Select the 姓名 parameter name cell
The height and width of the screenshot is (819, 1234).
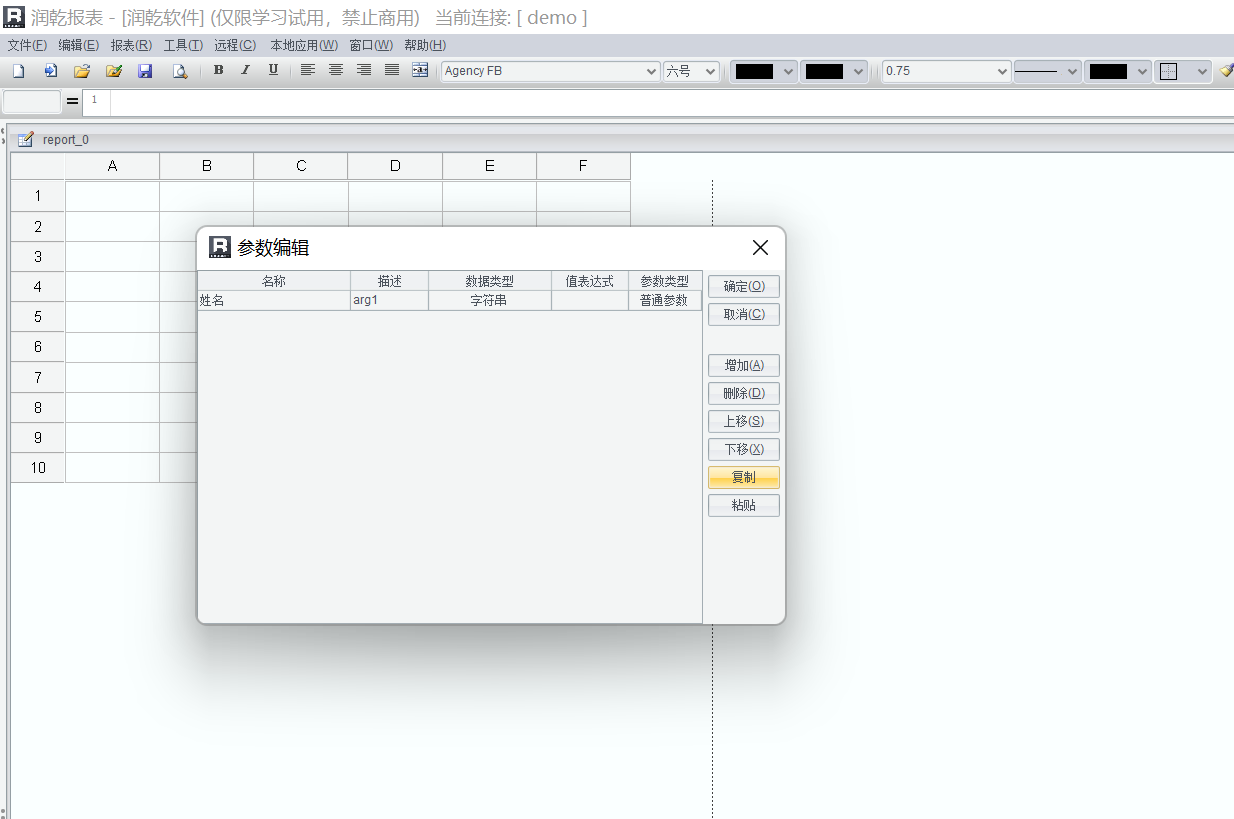tap(274, 300)
